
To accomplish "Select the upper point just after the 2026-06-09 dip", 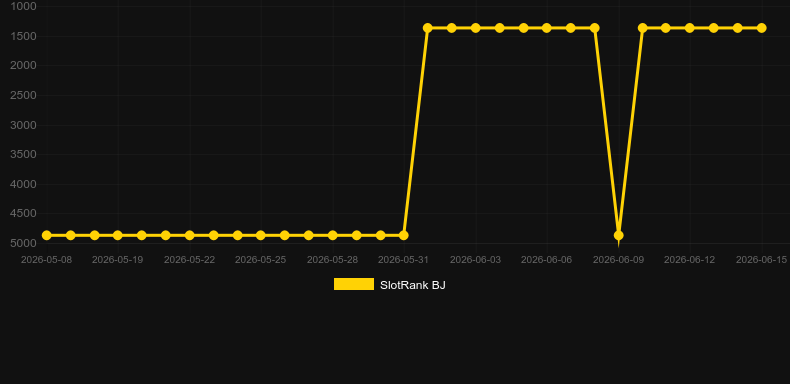I will click(x=642, y=28).
